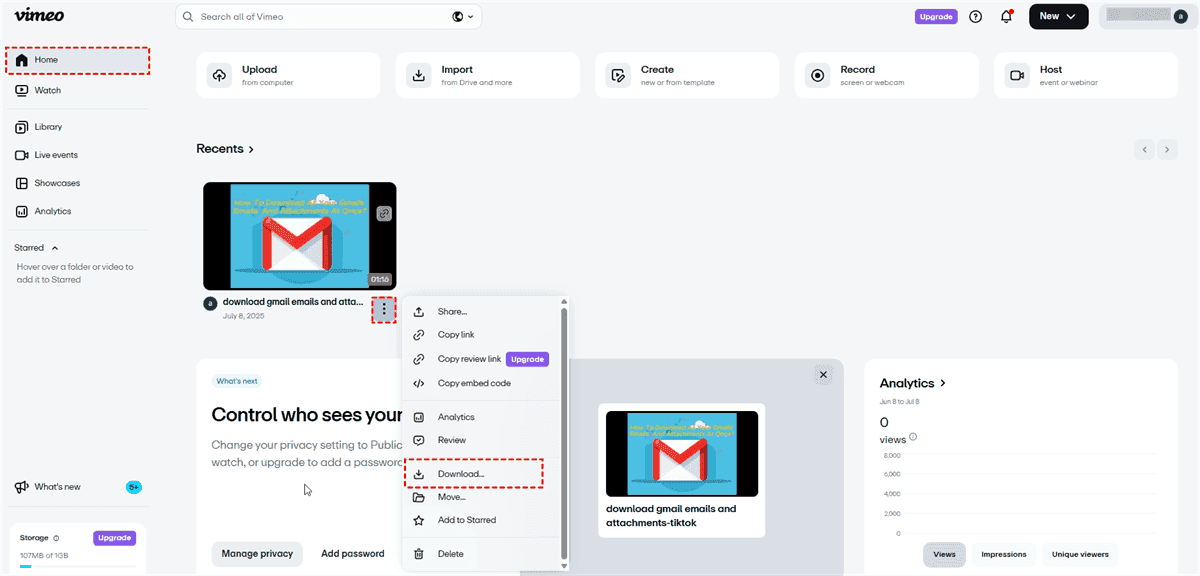
Task: Click the What's new megaphone icon
Action: [x=21, y=487]
